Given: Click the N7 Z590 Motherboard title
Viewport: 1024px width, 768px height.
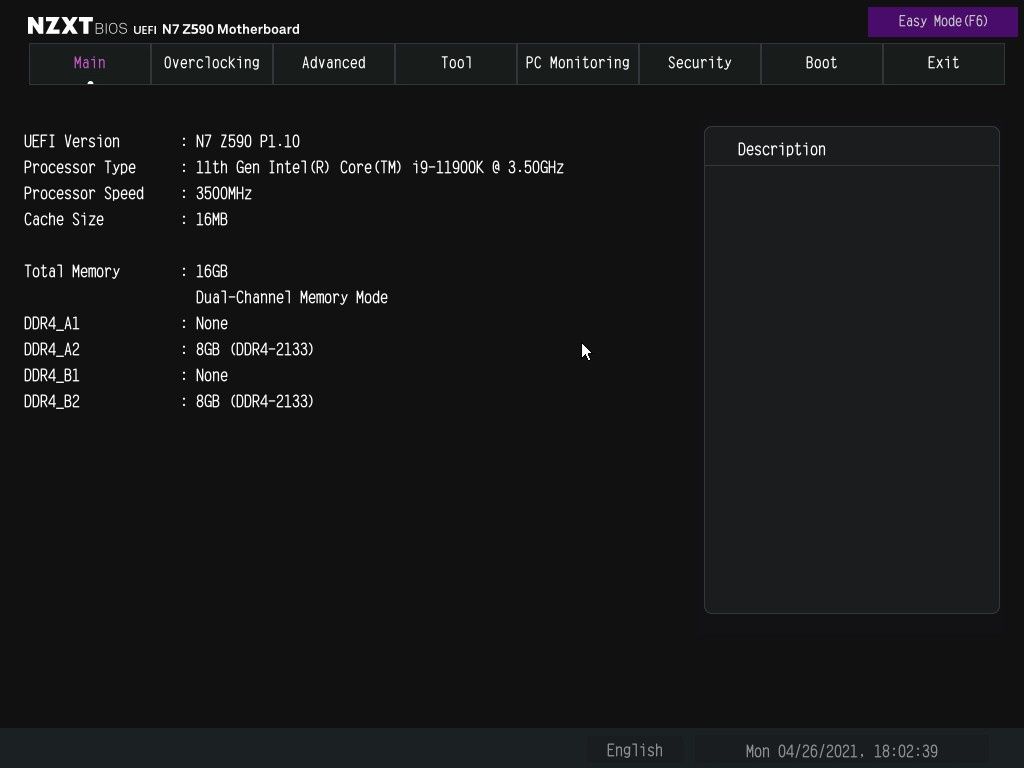Looking at the screenshot, I should tap(231, 29).
